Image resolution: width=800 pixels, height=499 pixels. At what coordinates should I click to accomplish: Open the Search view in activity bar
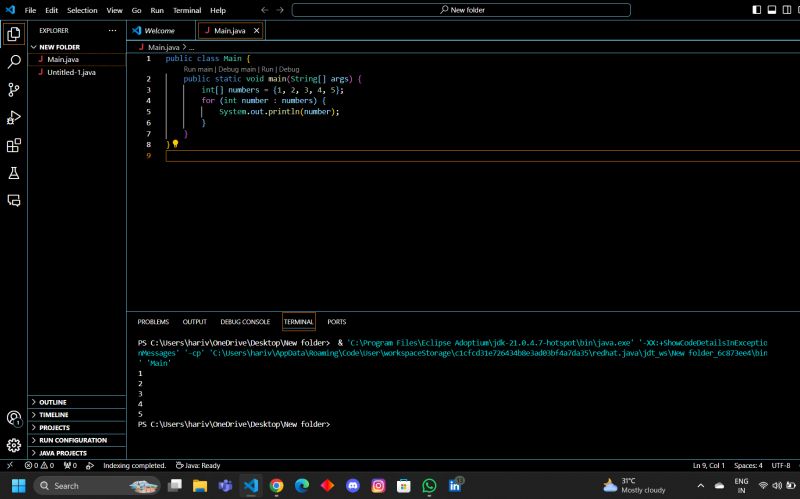point(14,61)
